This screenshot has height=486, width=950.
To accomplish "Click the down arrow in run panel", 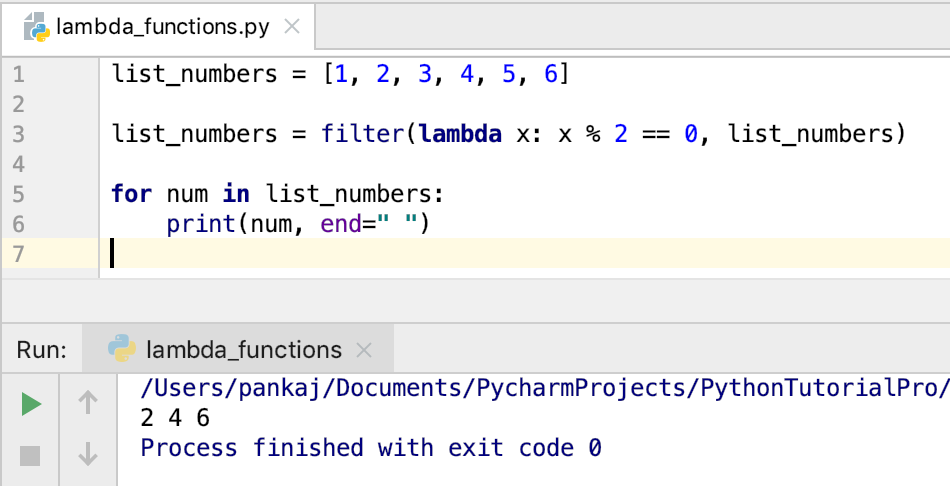I will [88, 454].
